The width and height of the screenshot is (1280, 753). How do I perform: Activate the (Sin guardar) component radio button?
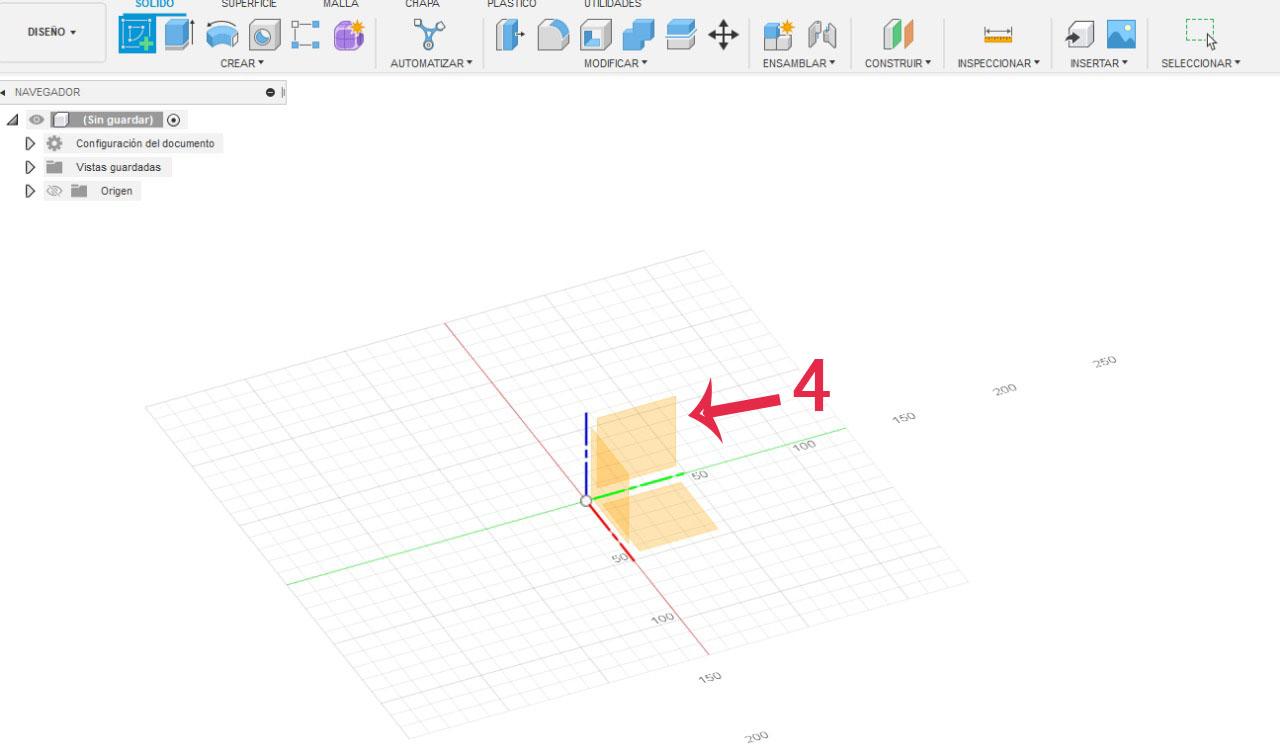pos(174,120)
